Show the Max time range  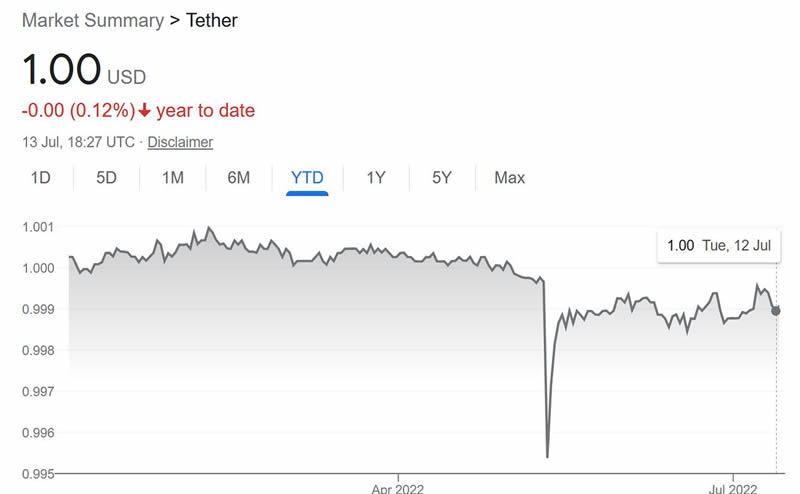pos(509,178)
